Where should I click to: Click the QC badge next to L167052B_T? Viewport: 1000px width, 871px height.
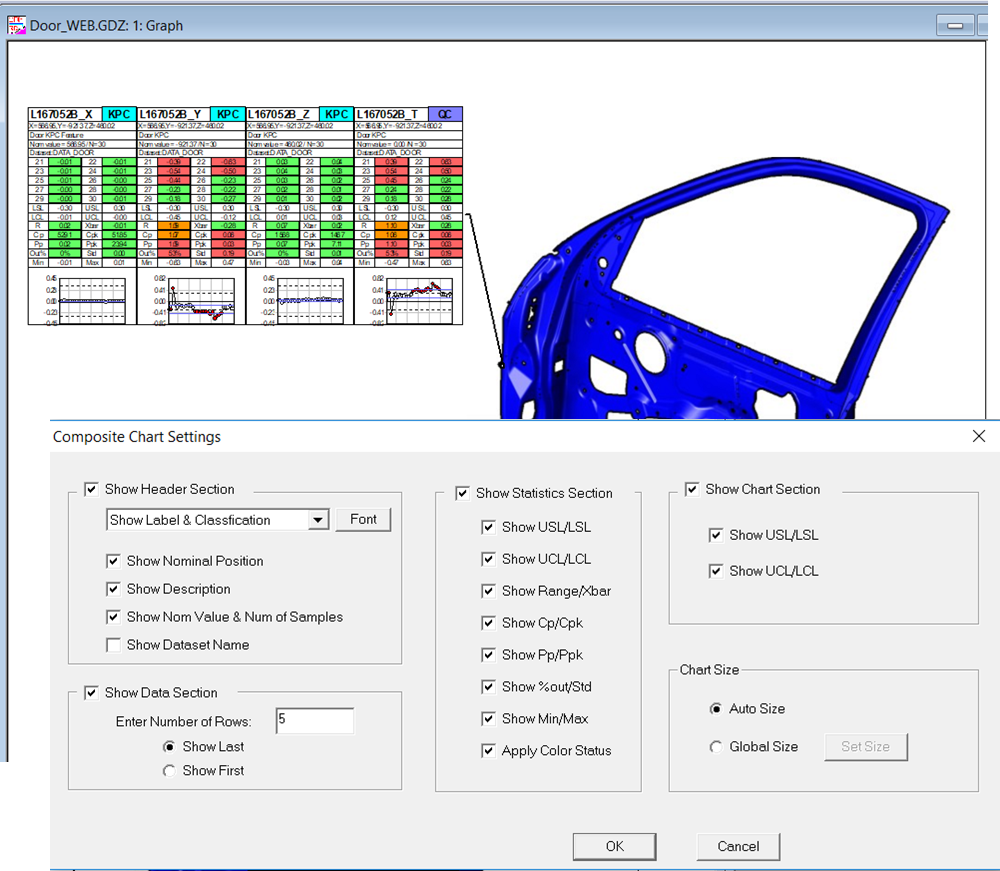click(445, 115)
